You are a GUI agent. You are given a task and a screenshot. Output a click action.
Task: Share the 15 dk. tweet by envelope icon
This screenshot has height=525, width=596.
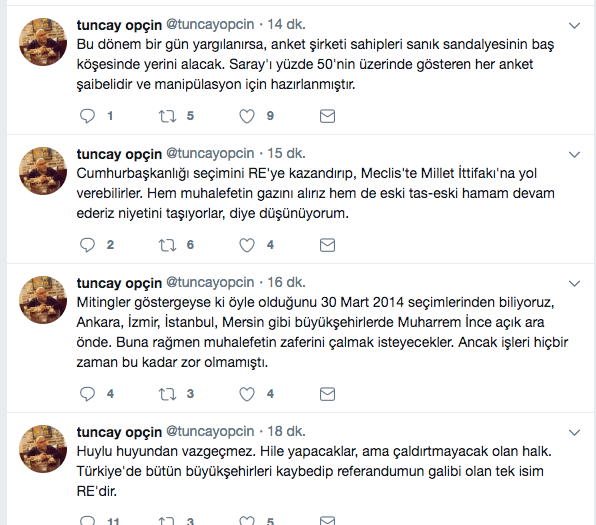tap(327, 245)
